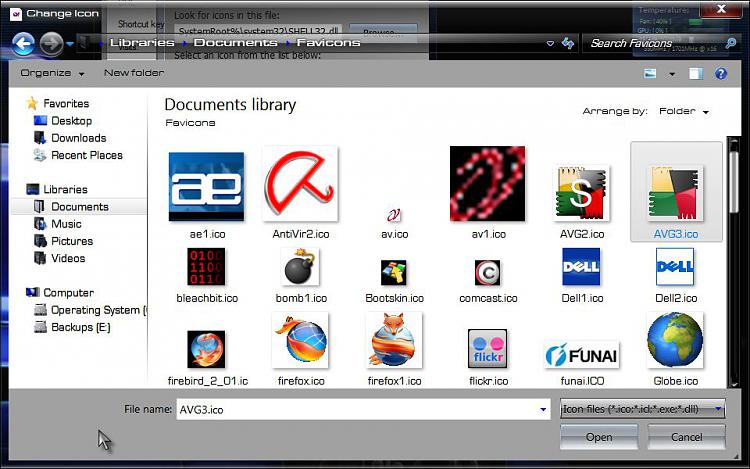Click the Forward navigation arrow button
The width and height of the screenshot is (750, 469).
pos(51,44)
